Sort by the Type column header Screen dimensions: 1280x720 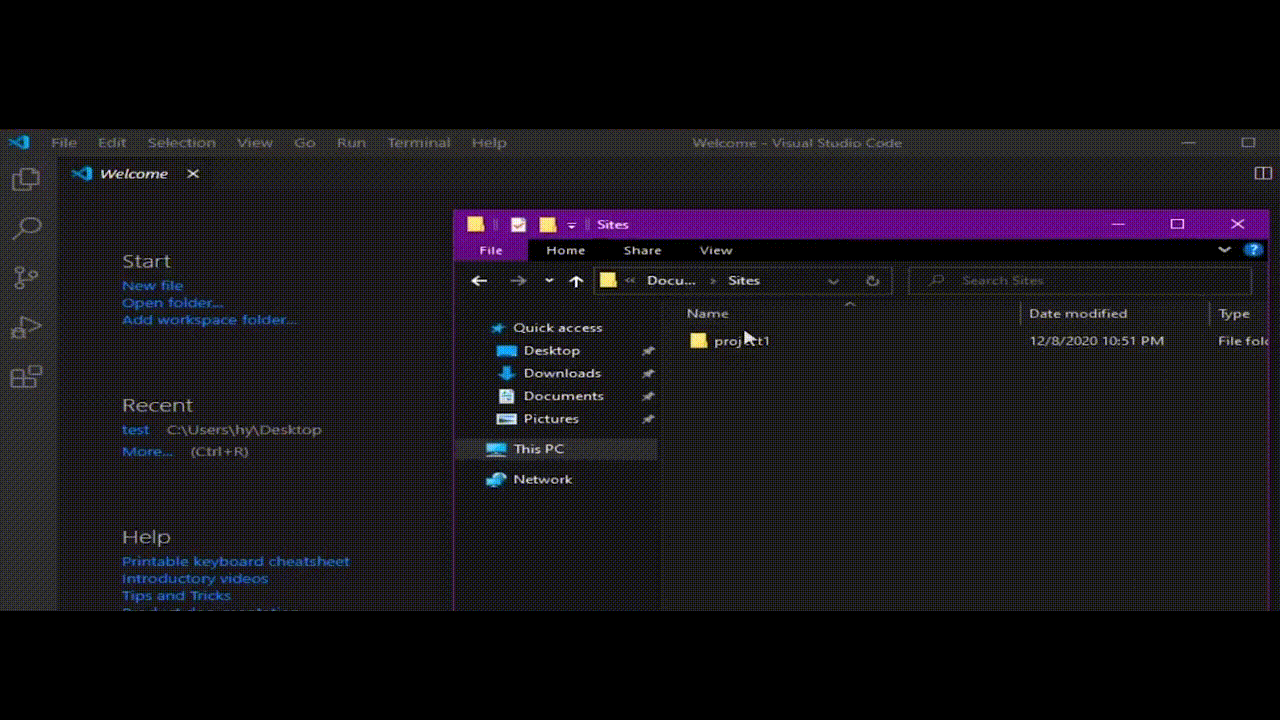point(1234,314)
